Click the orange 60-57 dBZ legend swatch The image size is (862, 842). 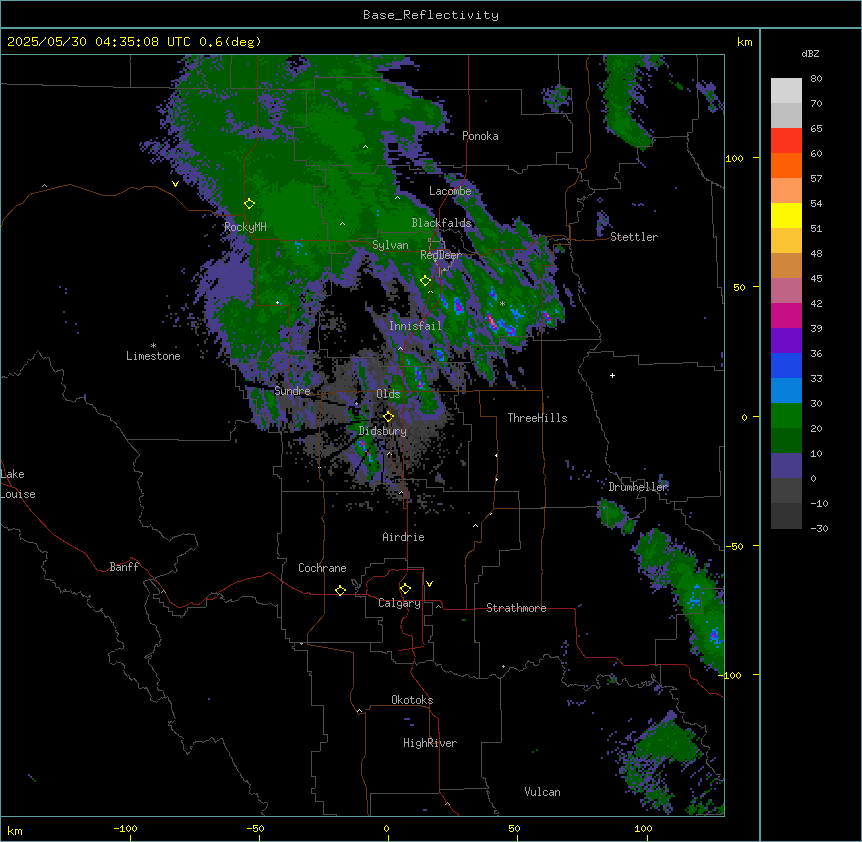tap(786, 165)
